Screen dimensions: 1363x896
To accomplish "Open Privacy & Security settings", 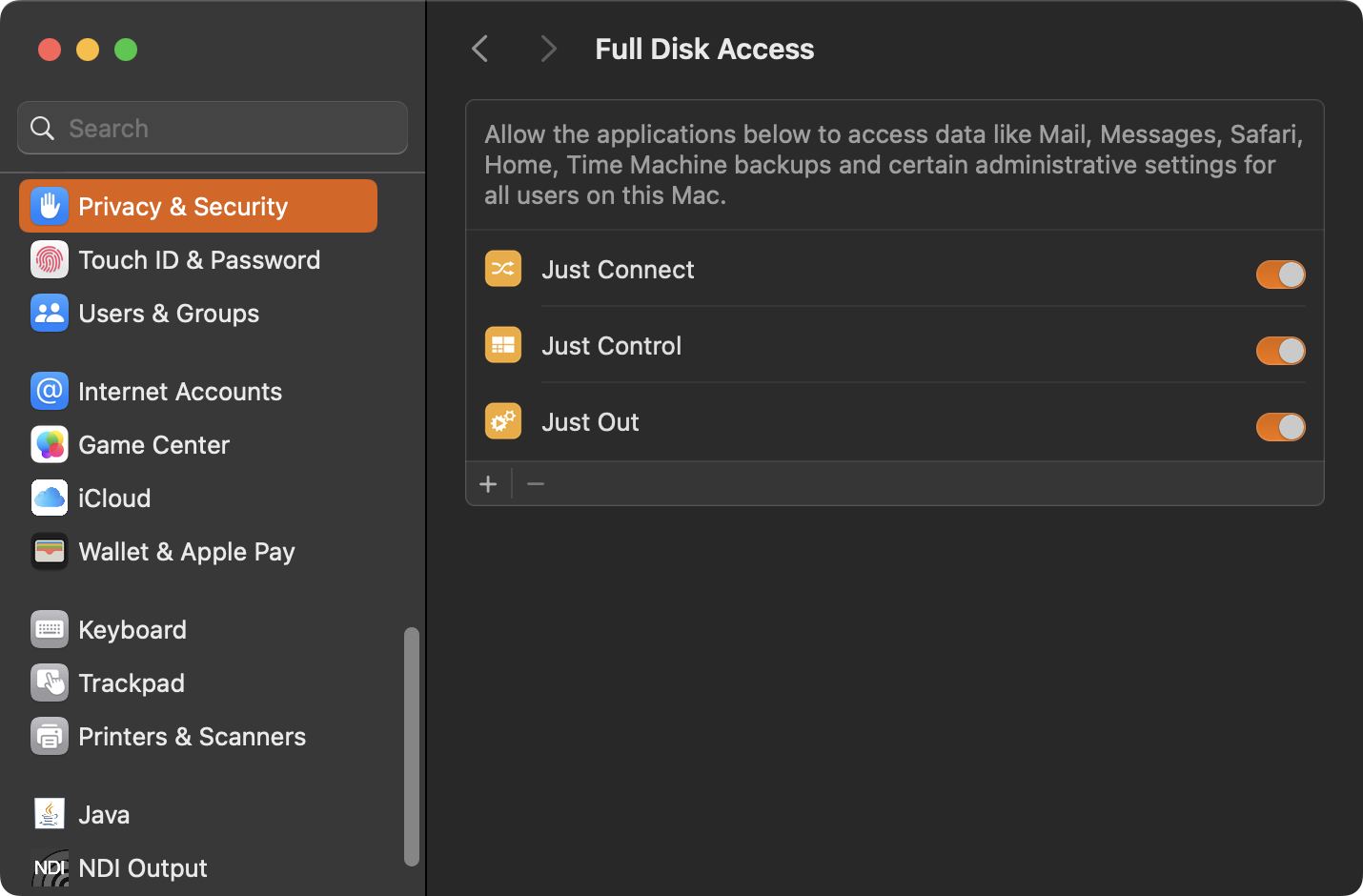I will pos(198,206).
